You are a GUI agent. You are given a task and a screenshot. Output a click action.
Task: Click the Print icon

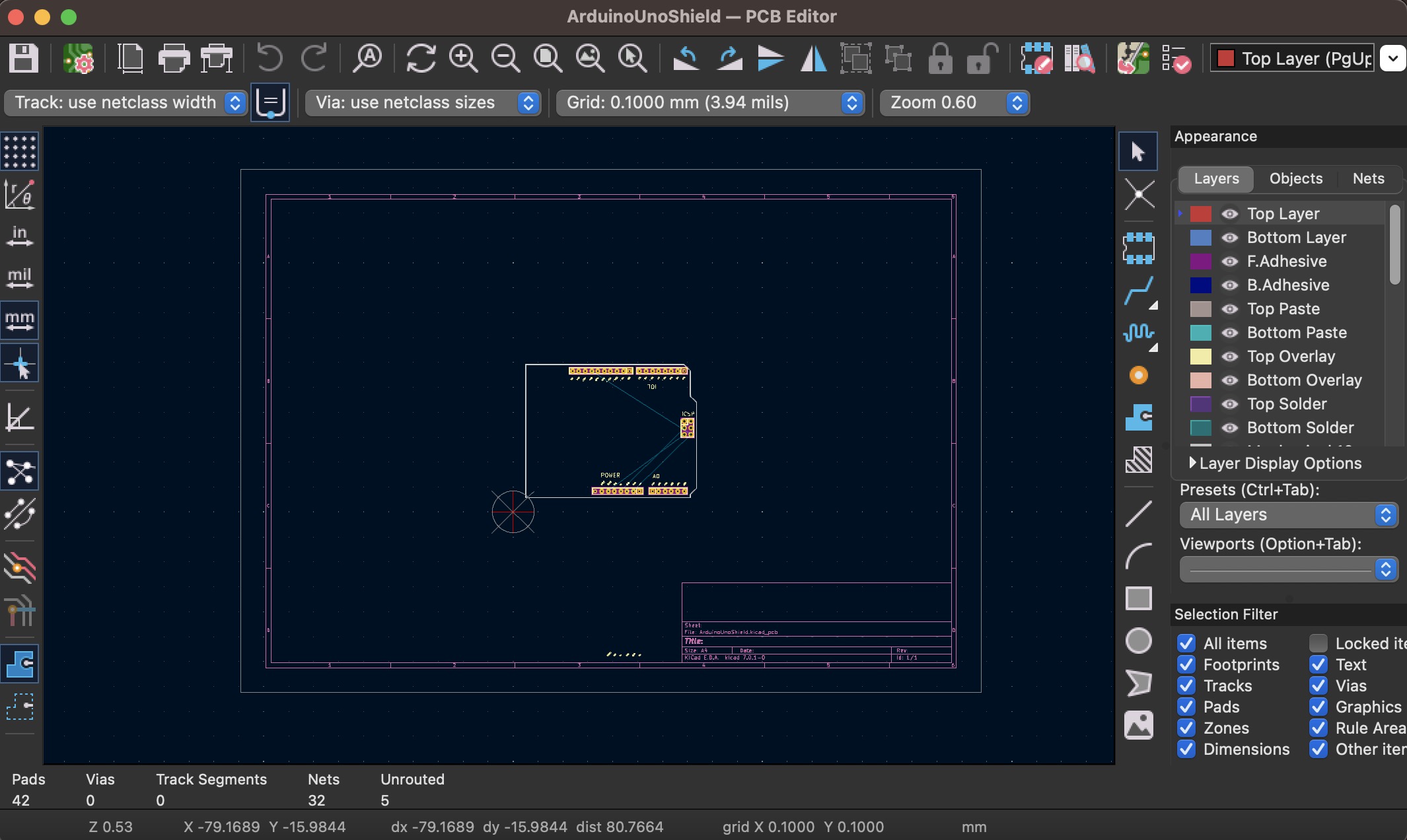click(174, 59)
